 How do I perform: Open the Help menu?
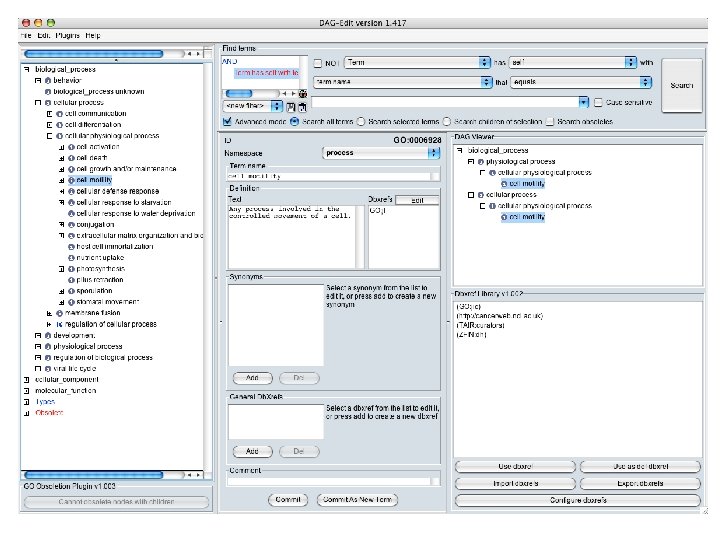93,35
